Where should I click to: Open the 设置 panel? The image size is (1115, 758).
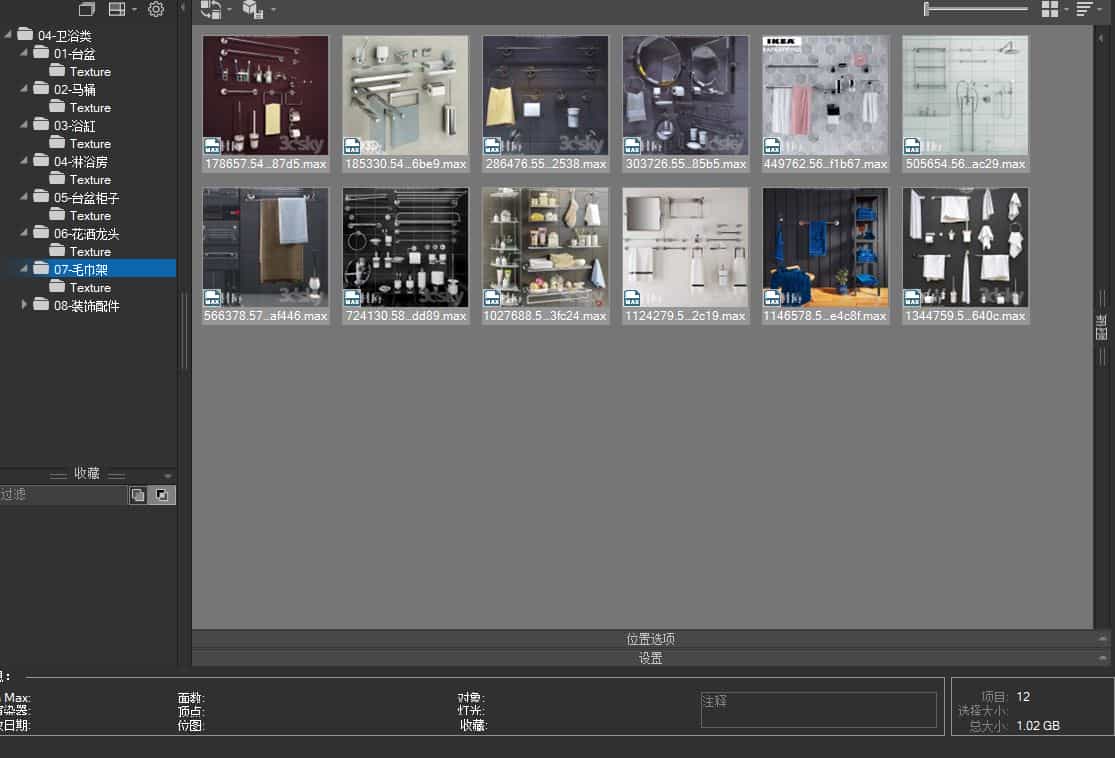coord(650,658)
